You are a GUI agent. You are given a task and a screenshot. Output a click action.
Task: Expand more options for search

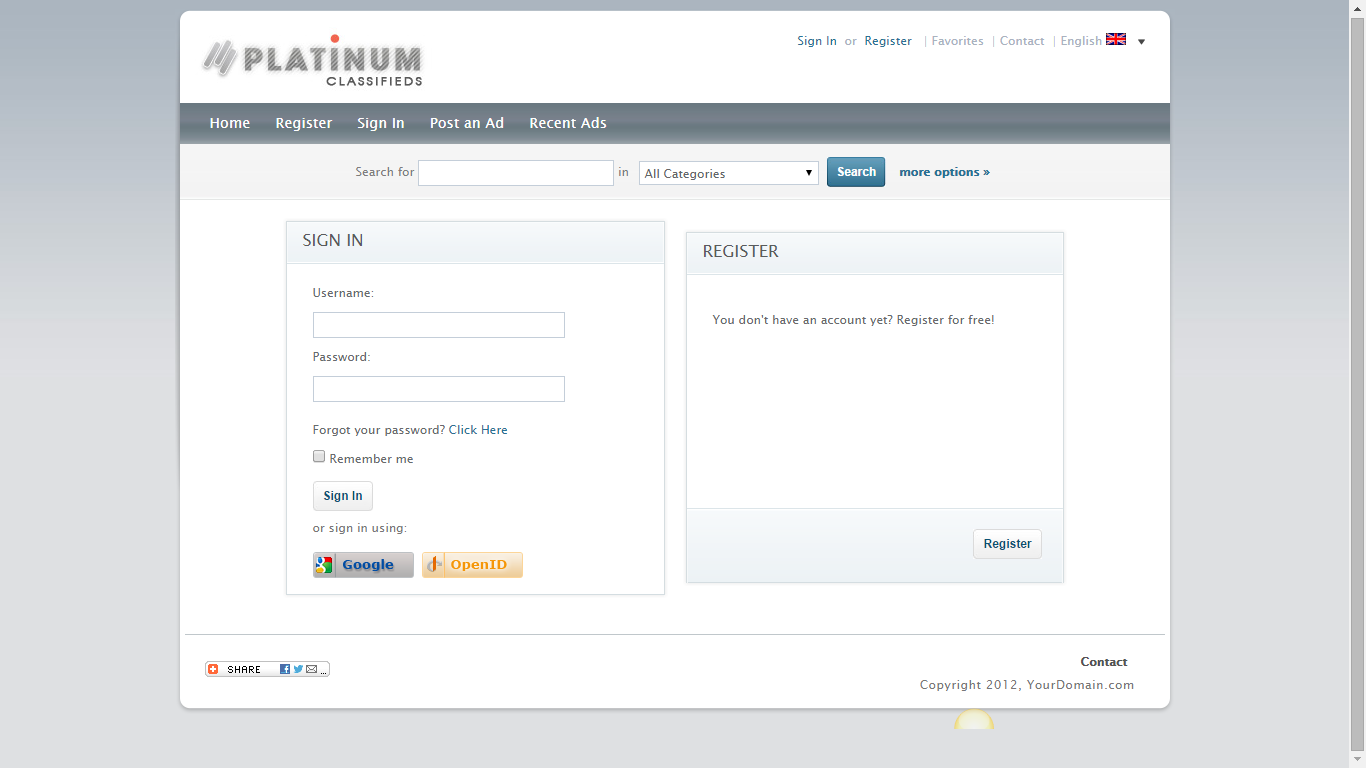(944, 172)
